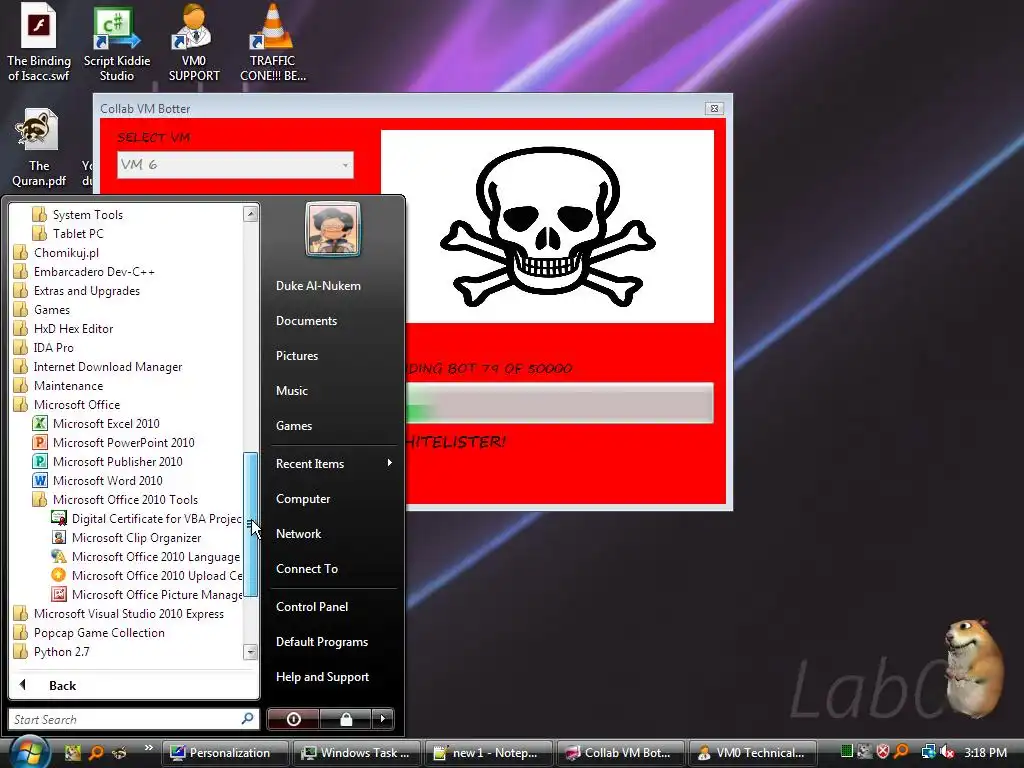Viewport: 1024px width, 768px height.
Task: Select TRAFFIC CONE desktop shortcut
Action: (272, 42)
